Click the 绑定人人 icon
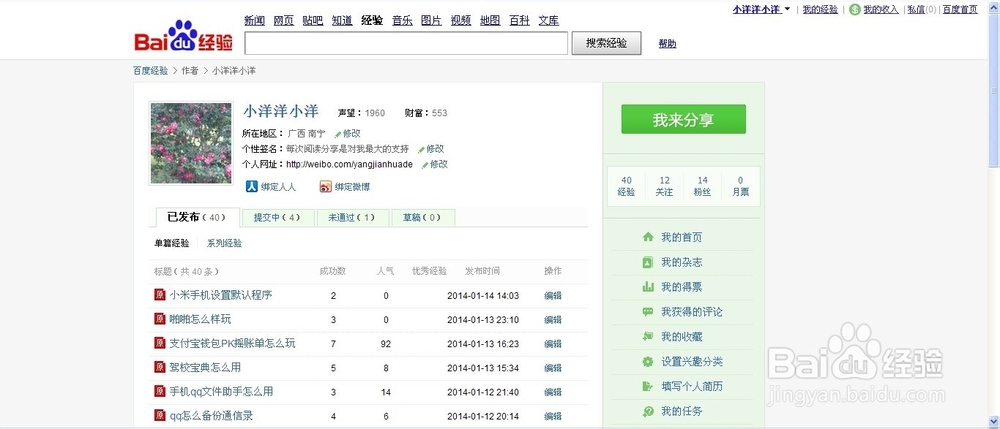This screenshot has width=1000, height=429. [x=251, y=186]
